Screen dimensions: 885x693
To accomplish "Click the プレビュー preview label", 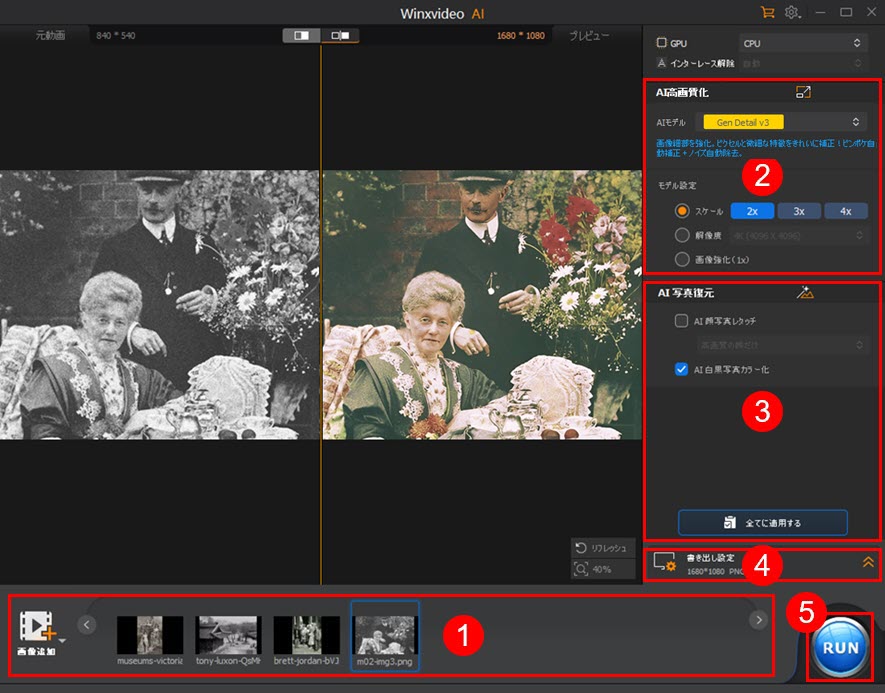I will pos(589,36).
